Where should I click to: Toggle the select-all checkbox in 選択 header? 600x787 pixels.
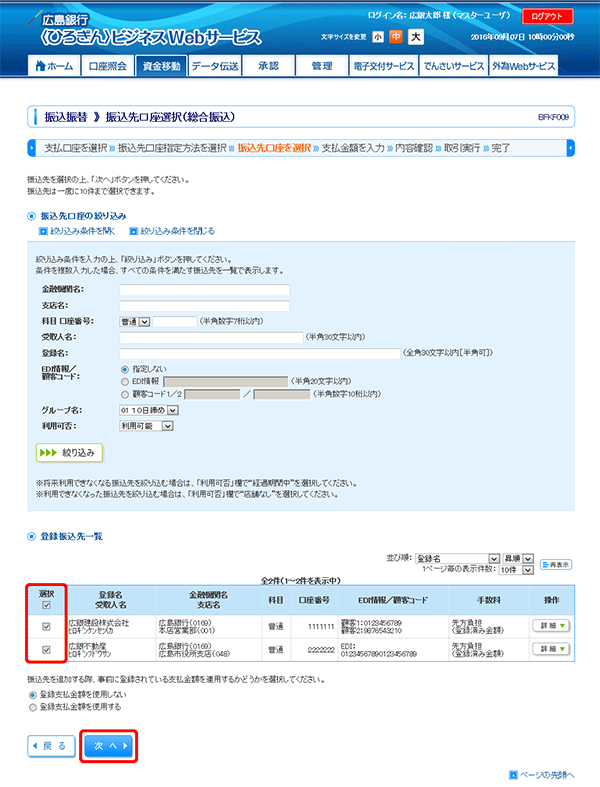(46, 605)
